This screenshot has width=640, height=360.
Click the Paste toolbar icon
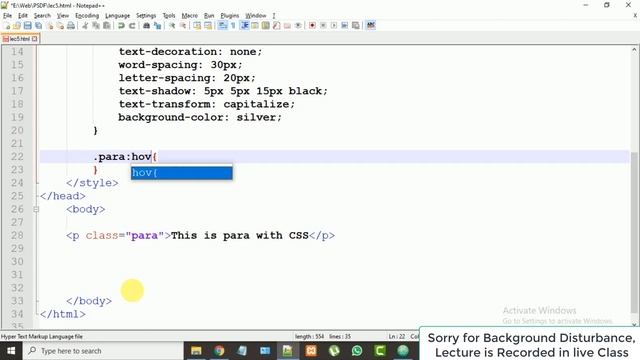point(107,26)
